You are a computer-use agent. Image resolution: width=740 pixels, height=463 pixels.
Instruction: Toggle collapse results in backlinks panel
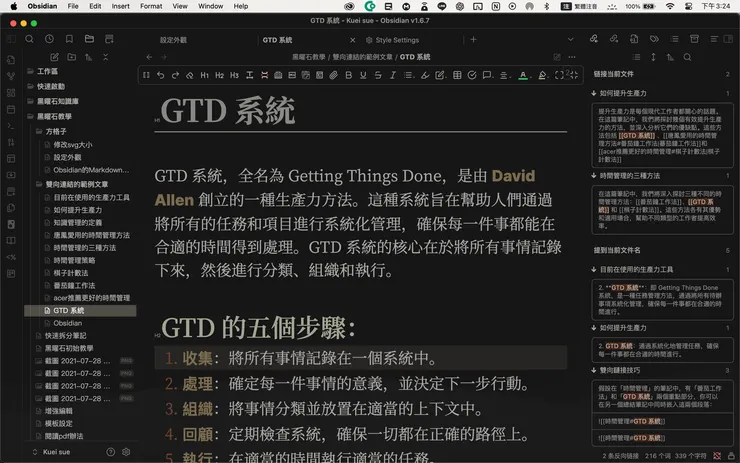636,57
